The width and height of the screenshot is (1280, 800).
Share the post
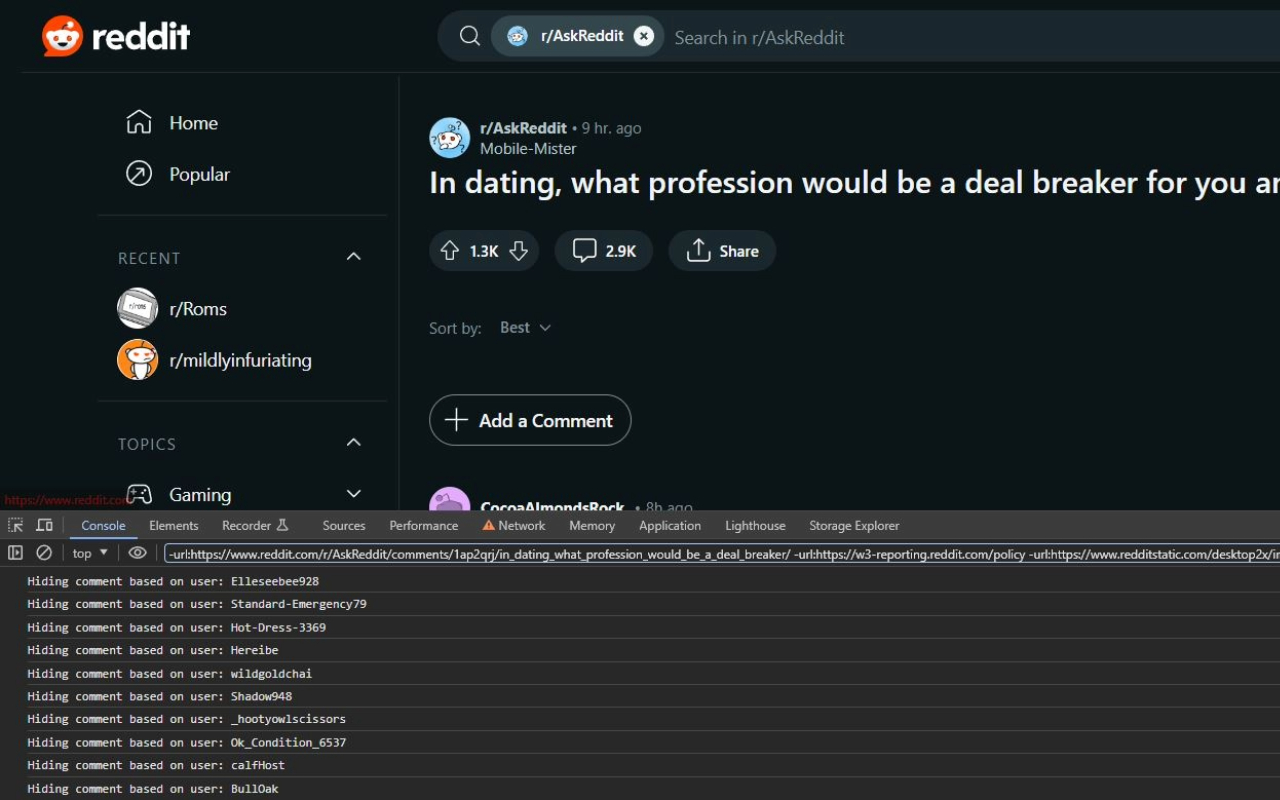[722, 251]
